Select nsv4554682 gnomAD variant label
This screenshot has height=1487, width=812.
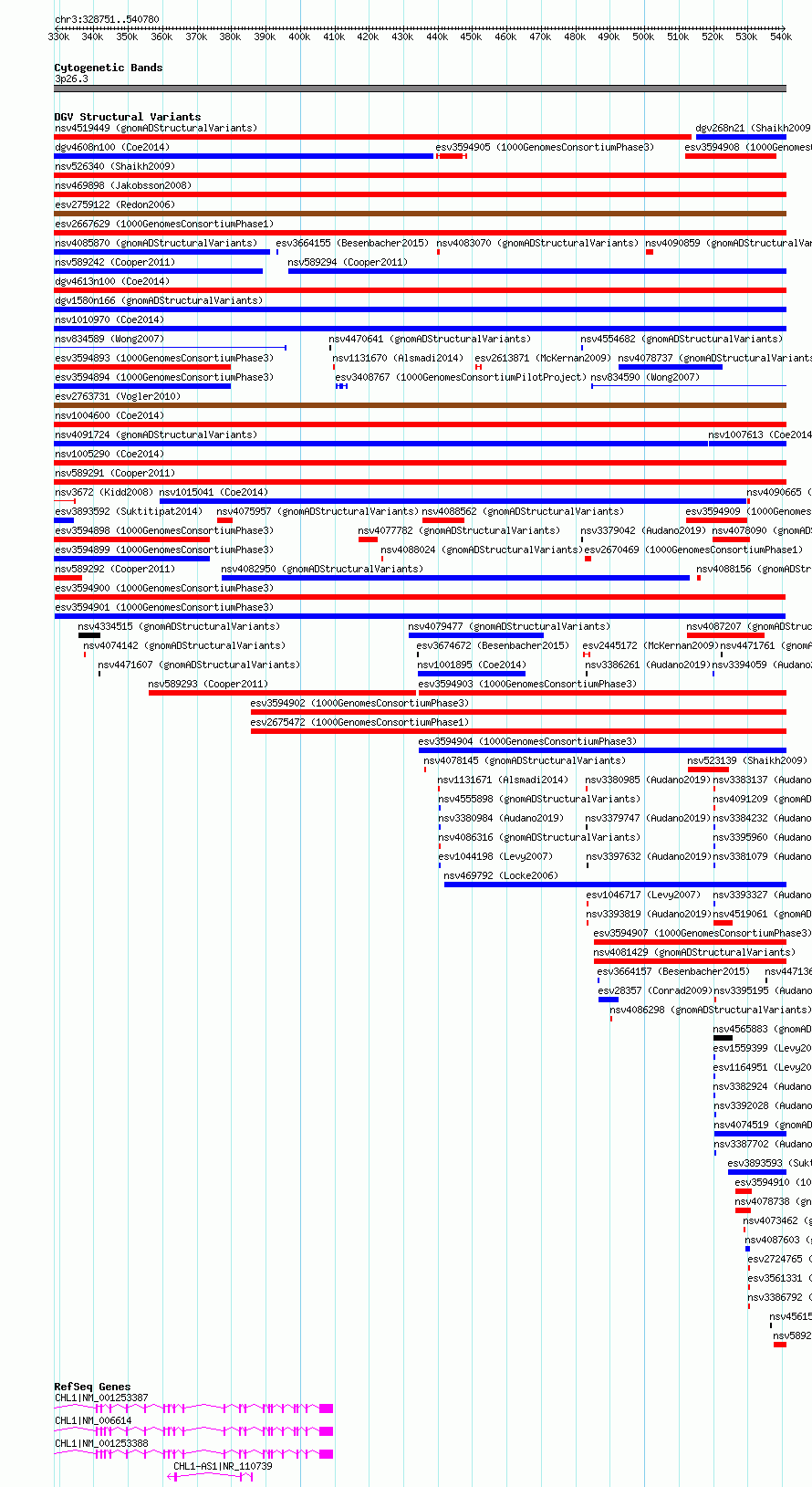tap(682, 340)
